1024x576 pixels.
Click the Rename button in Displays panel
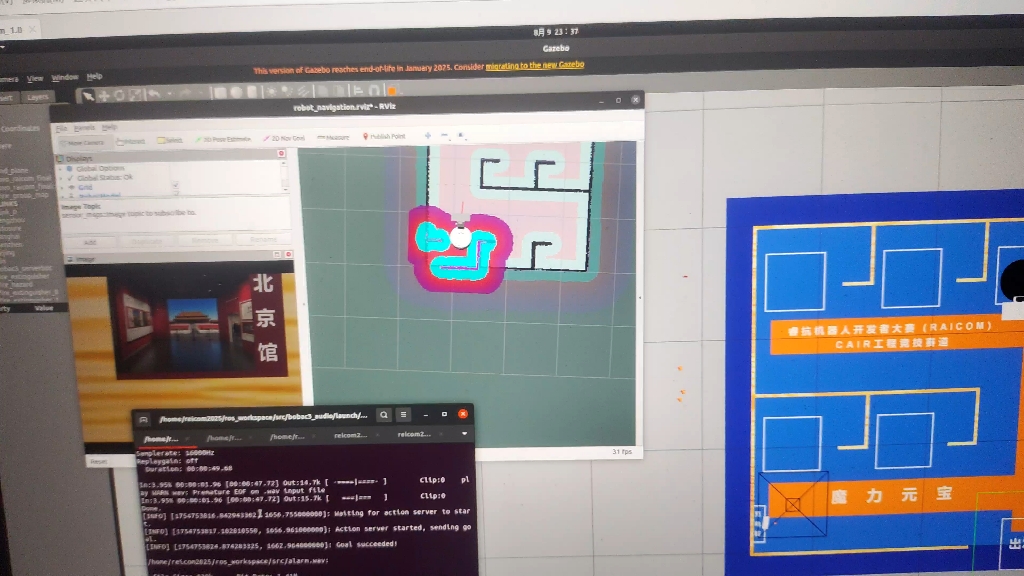coord(263,240)
